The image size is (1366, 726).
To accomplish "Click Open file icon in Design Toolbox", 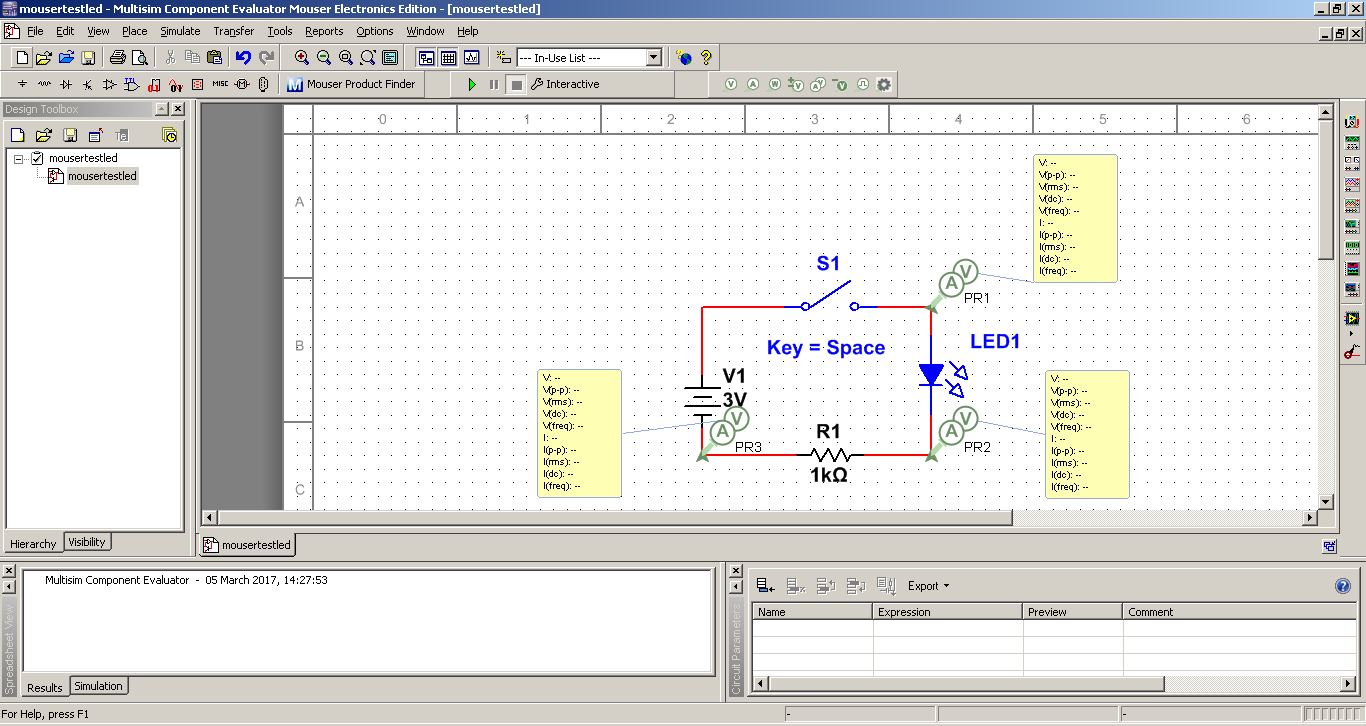I will pyautogui.click(x=43, y=135).
